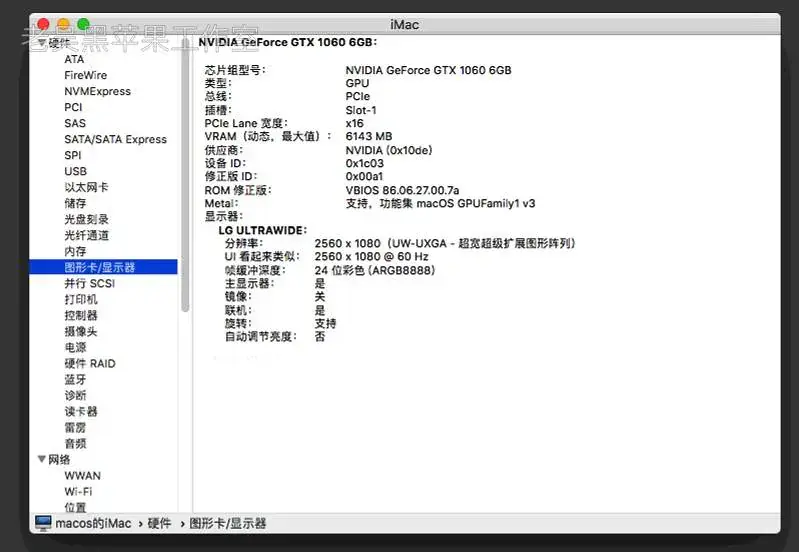
Task: Click the 2560 x 1080 @ 60 Hz value
Action: pyautogui.click(x=371, y=256)
